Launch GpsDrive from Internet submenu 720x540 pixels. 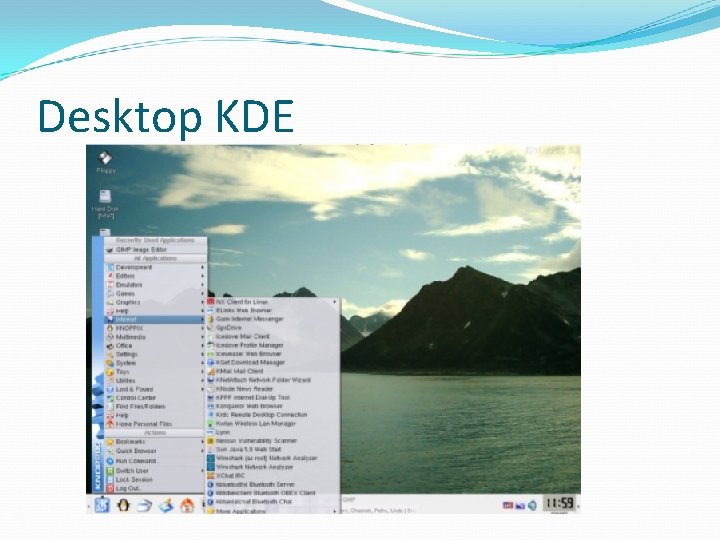(273, 327)
